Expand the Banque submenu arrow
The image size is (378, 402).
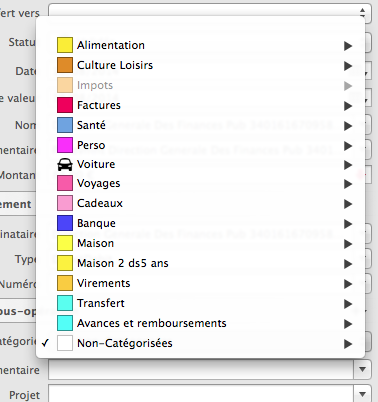[x=348, y=224]
